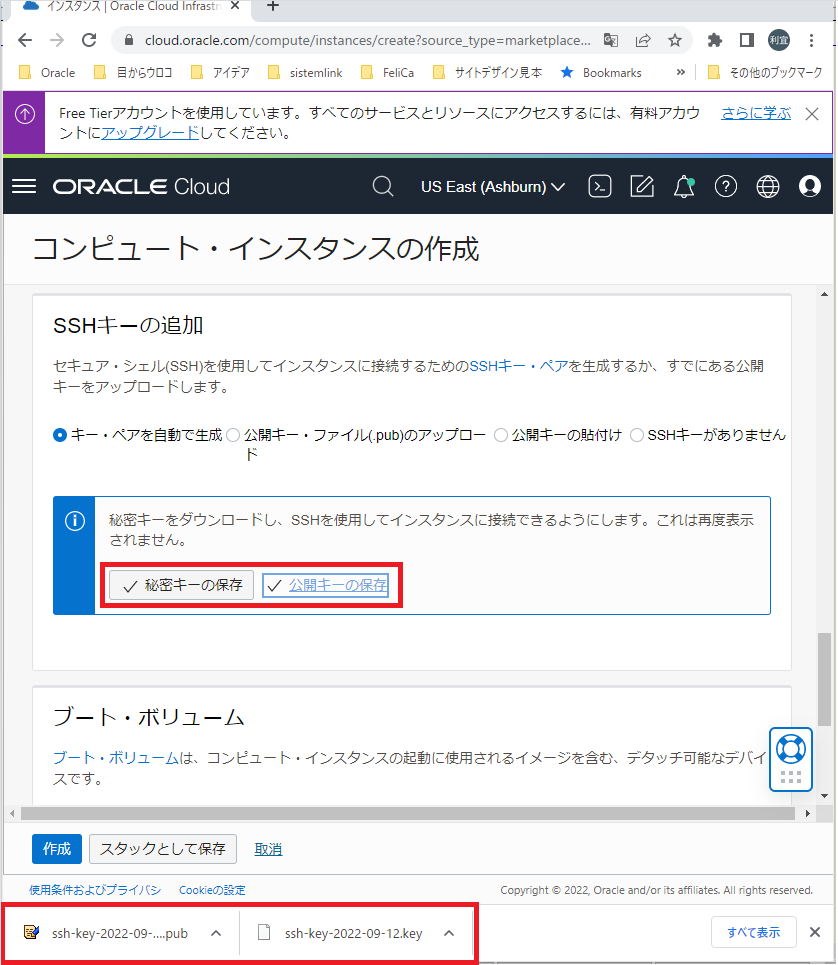This screenshot has height=965, width=838.
Task: Open the その他のブックマーク folder
Action: point(765,73)
